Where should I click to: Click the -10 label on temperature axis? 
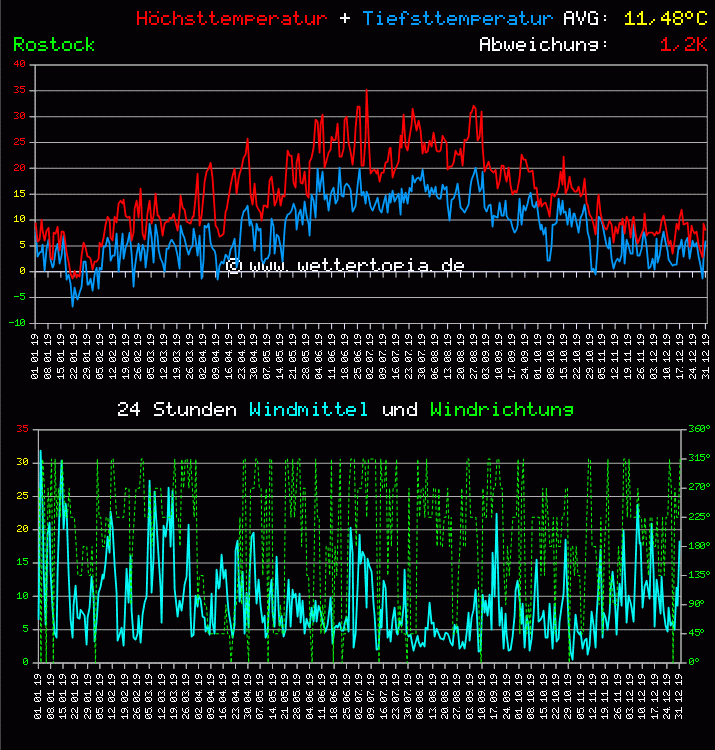point(17,323)
